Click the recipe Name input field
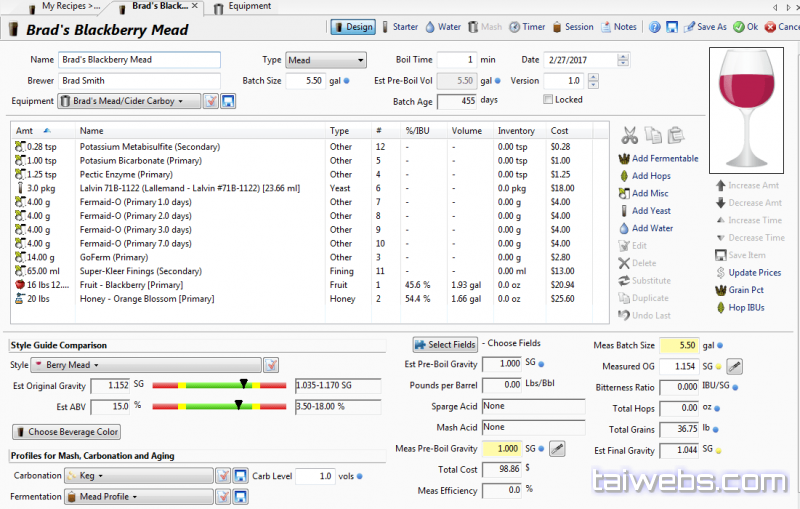Viewport: 800px width, 509px height. pyautogui.click(x=139, y=60)
